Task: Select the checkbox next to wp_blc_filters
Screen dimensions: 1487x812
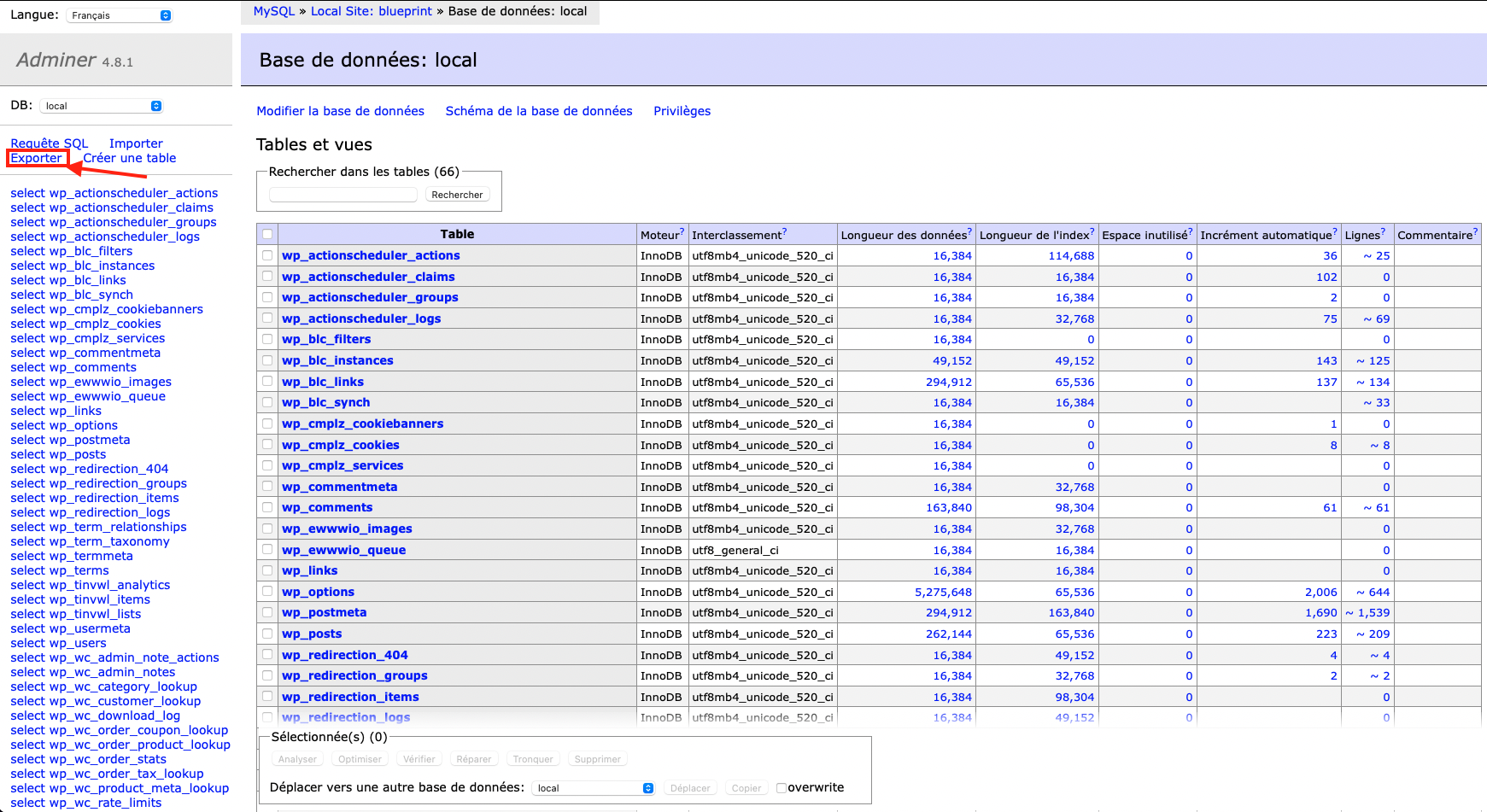Action: pos(267,339)
